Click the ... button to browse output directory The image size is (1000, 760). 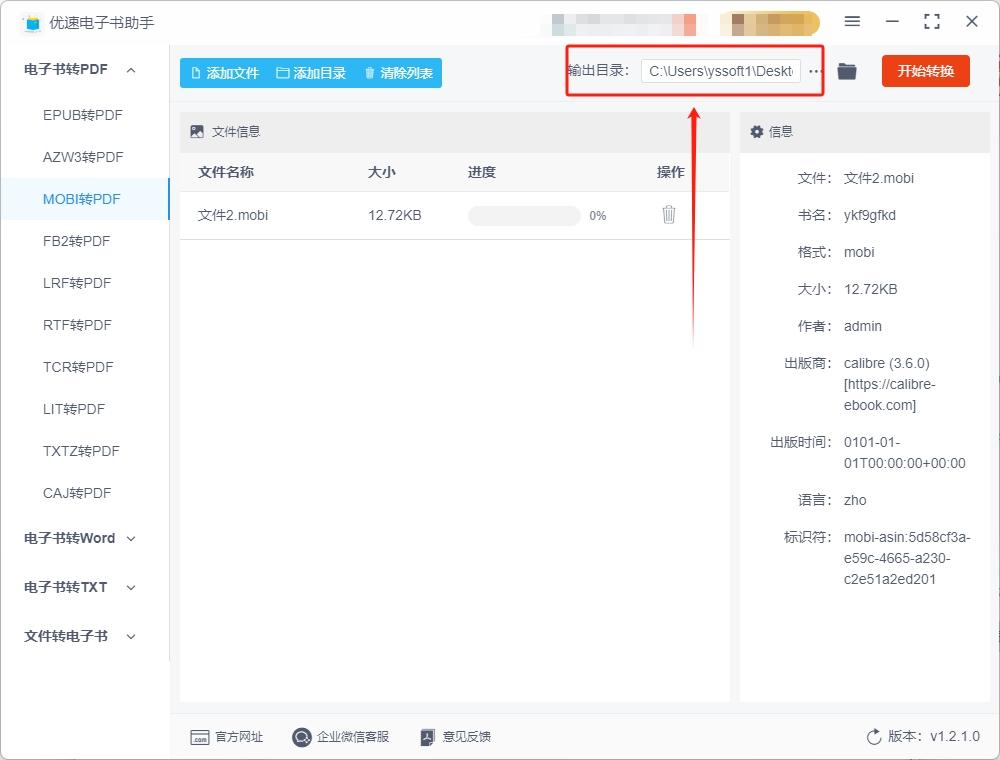(x=815, y=71)
